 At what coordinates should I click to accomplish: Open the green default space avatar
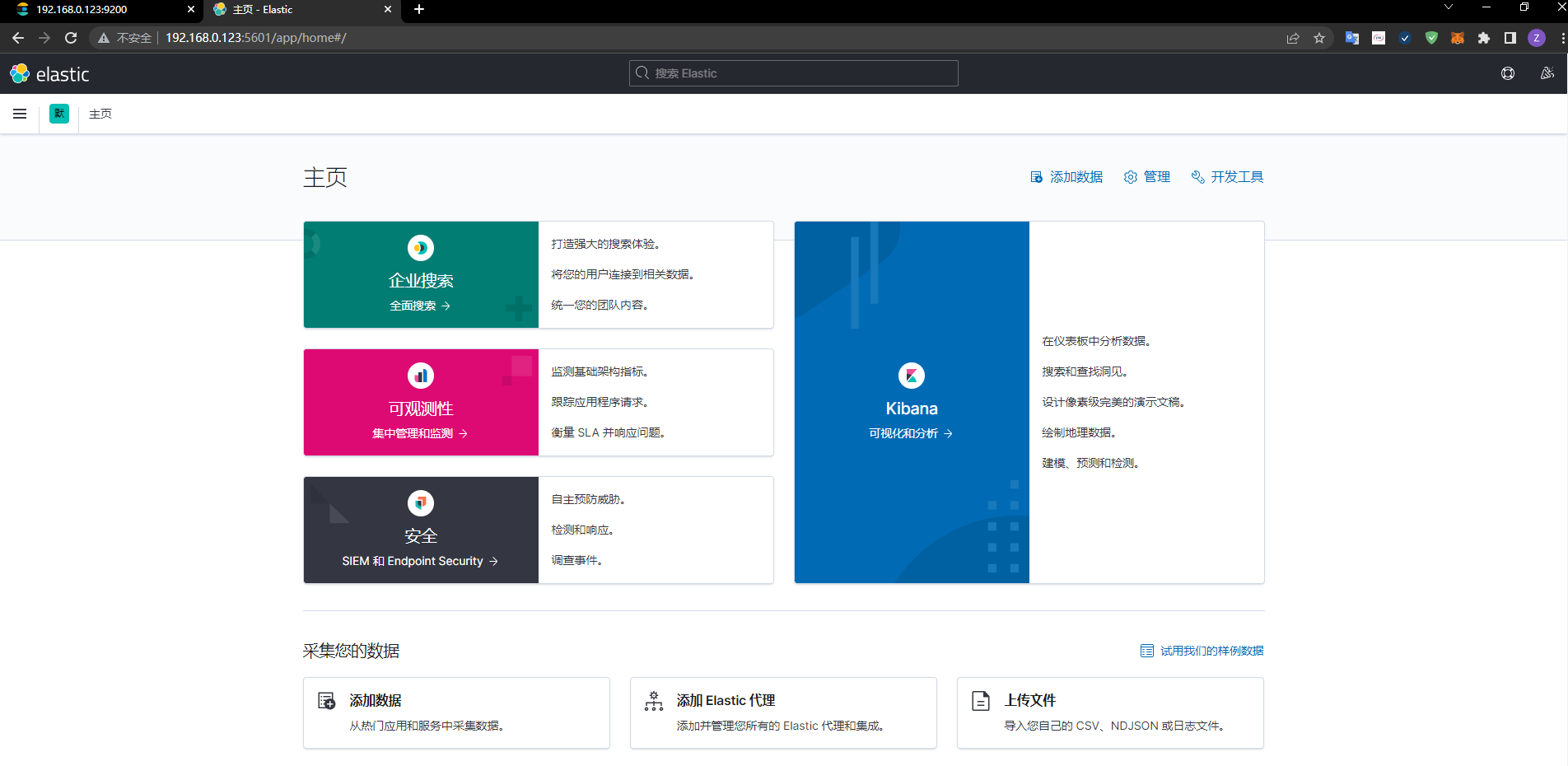59,114
